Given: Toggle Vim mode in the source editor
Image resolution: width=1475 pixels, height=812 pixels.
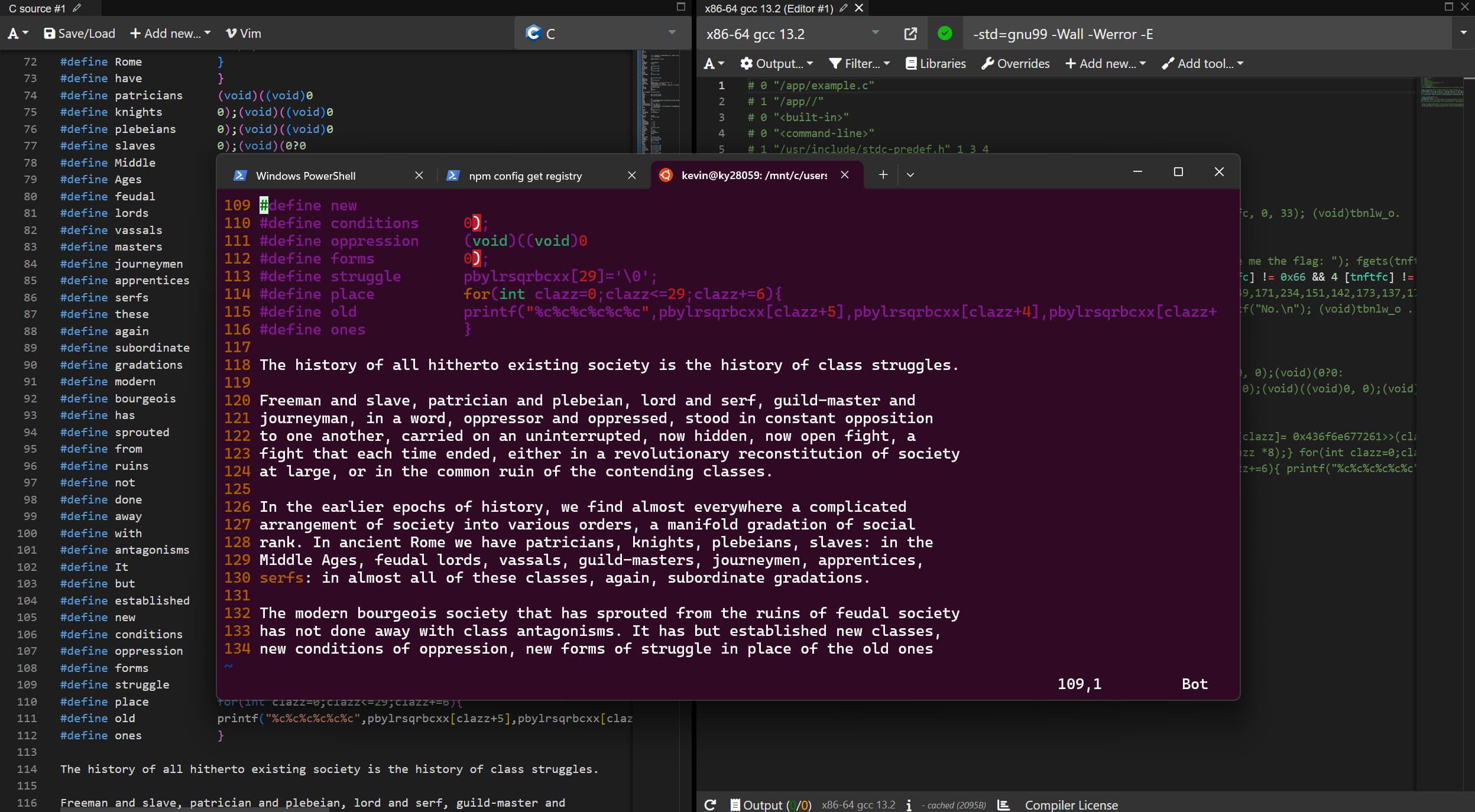Looking at the screenshot, I should click(x=244, y=34).
